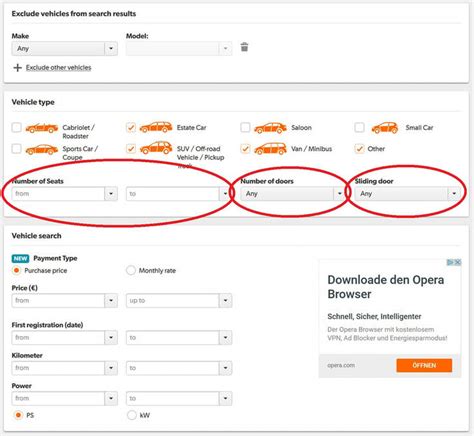Click the trash icon to remove excluded vehicle
Screen dimensions: 474x436
point(244,47)
